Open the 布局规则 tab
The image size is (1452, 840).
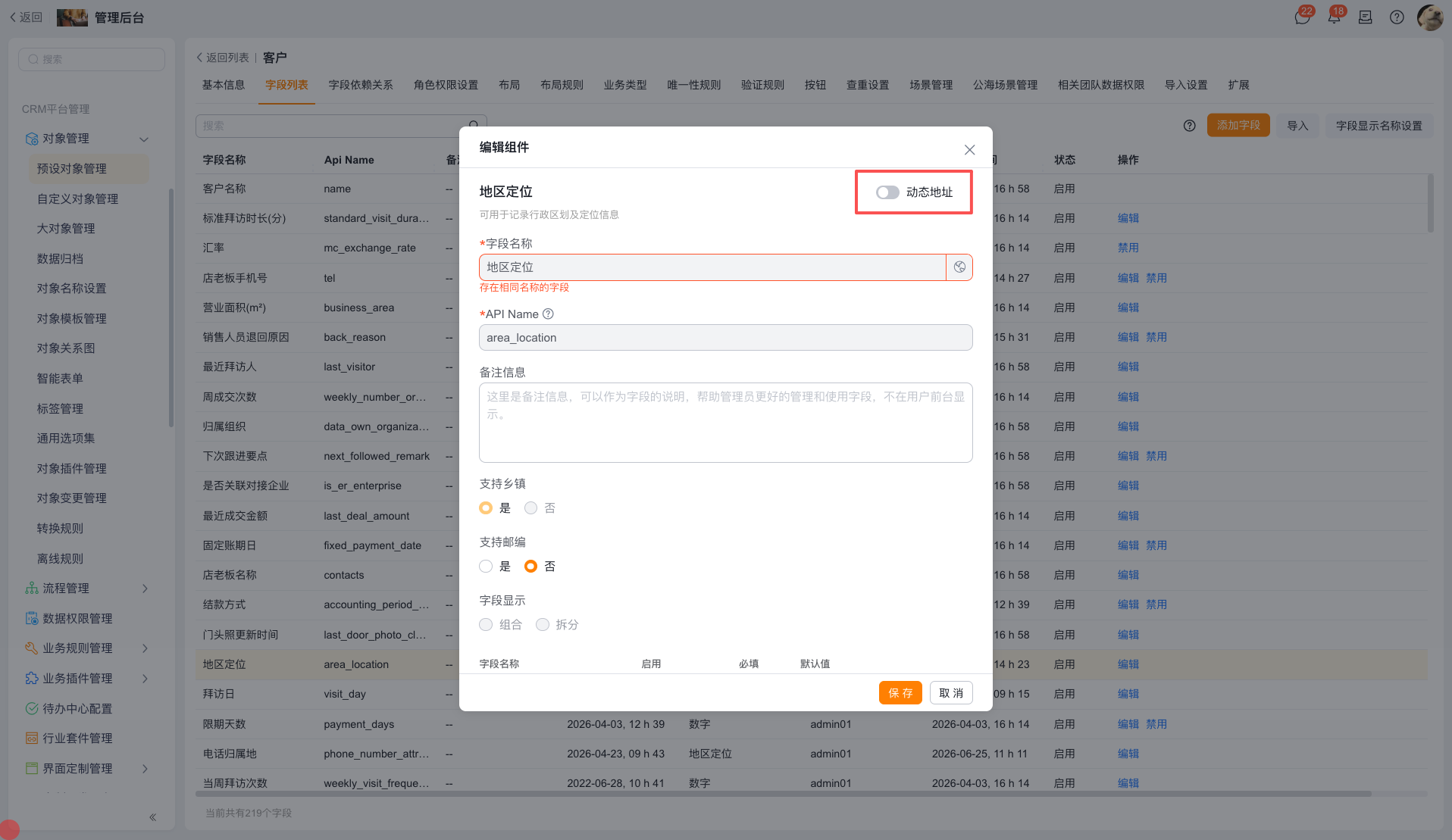pyautogui.click(x=562, y=85)
